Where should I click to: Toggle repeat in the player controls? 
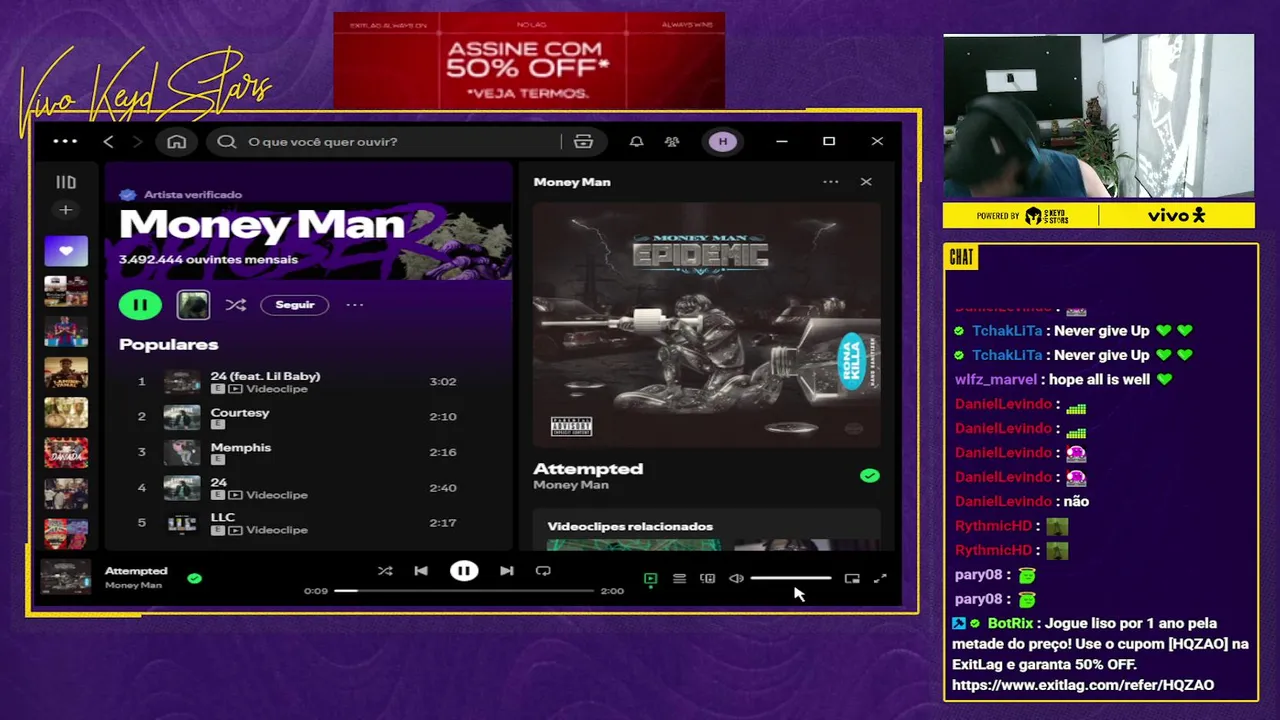(x=543, y=571)
